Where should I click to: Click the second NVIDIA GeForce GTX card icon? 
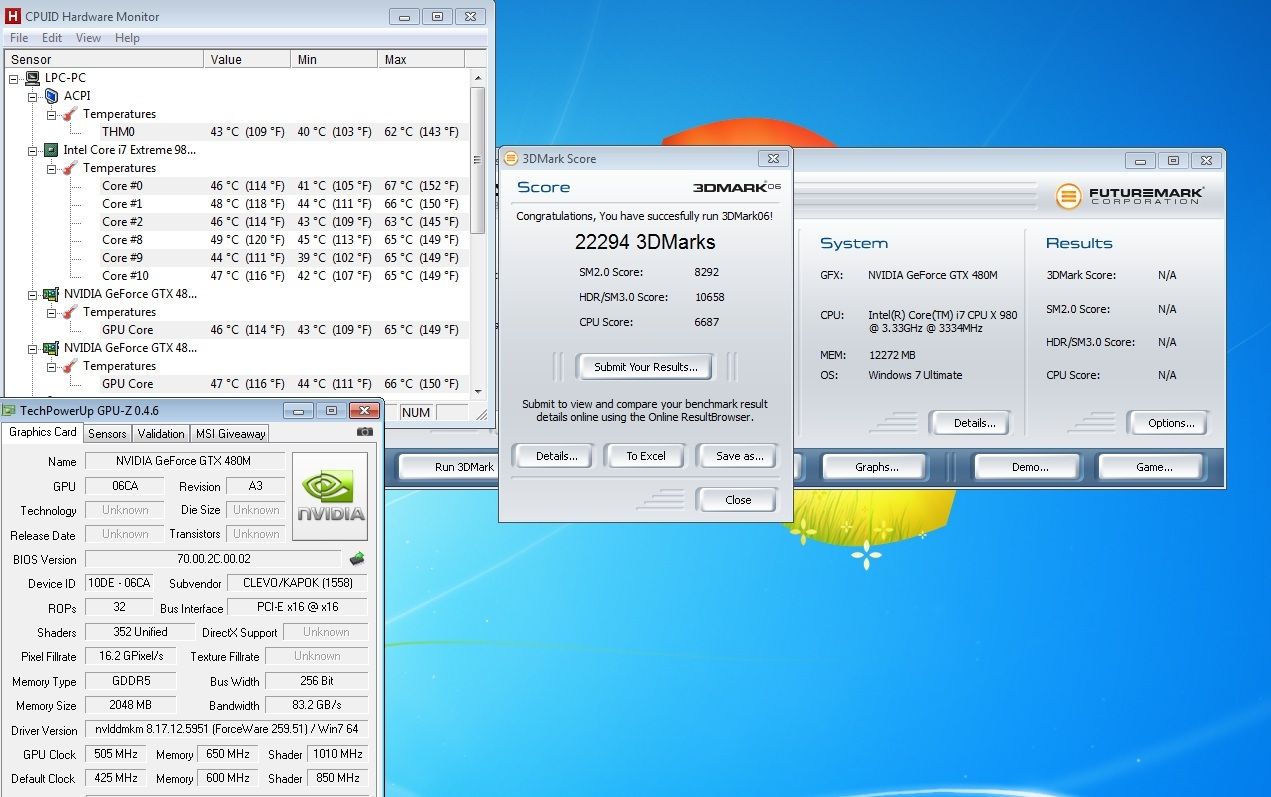click(x=51, y=348)
